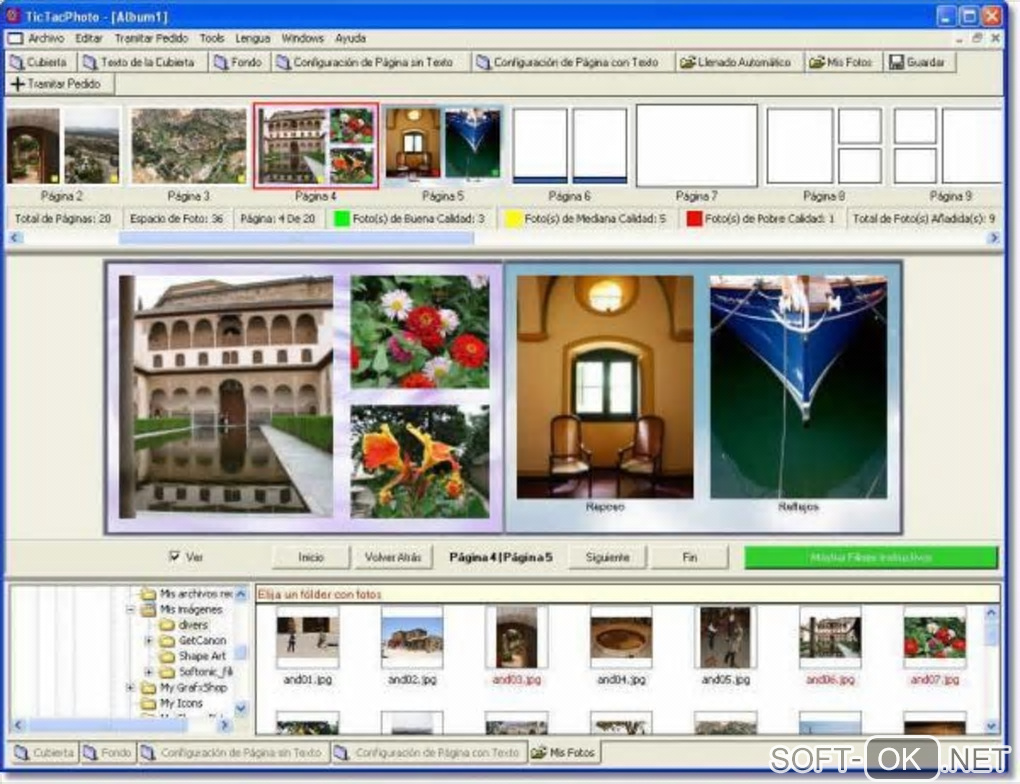This screenshot has width=1020, height=784.
Task: Switch to bottom Configuración sin Texto tab
Action: click(234, 753)
